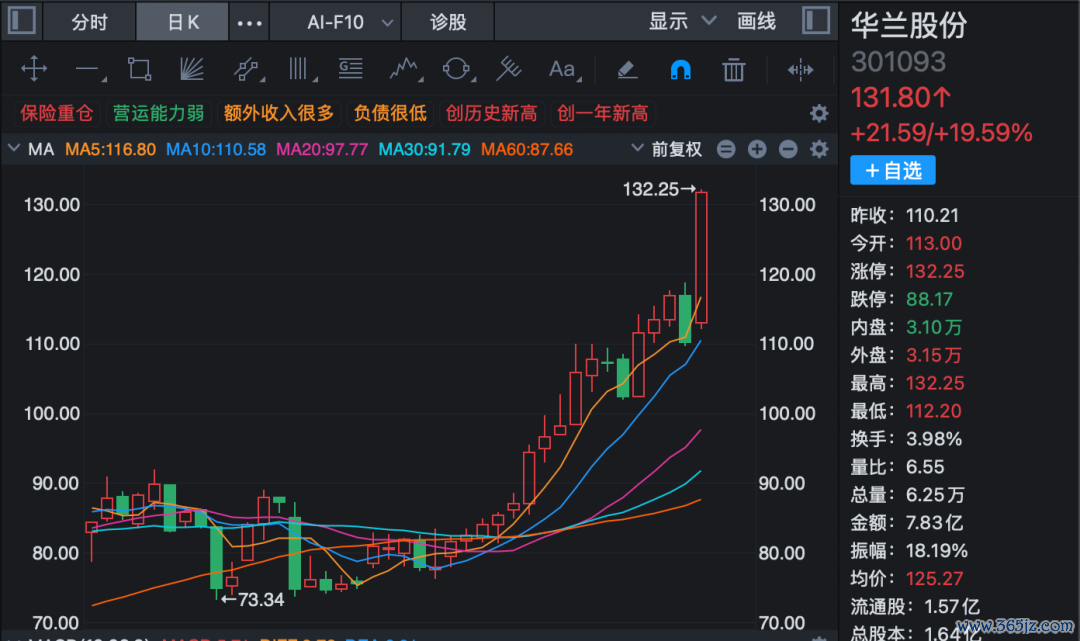Viewport: 1080px width, 641px height.
Task: Click the 涨停 value 132.25
Action: click(935, 271)
